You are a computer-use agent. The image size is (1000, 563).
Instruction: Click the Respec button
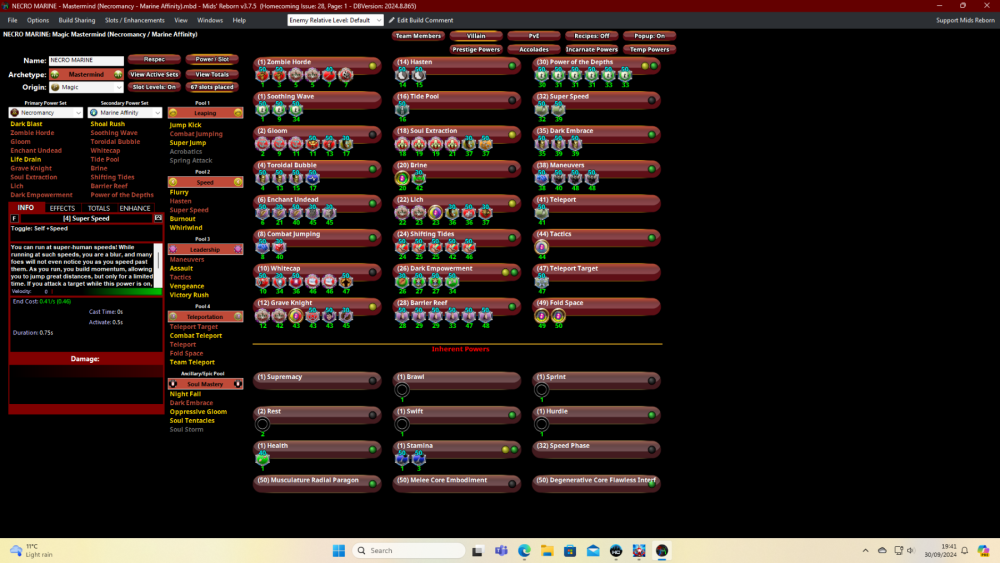click(154, 59)
